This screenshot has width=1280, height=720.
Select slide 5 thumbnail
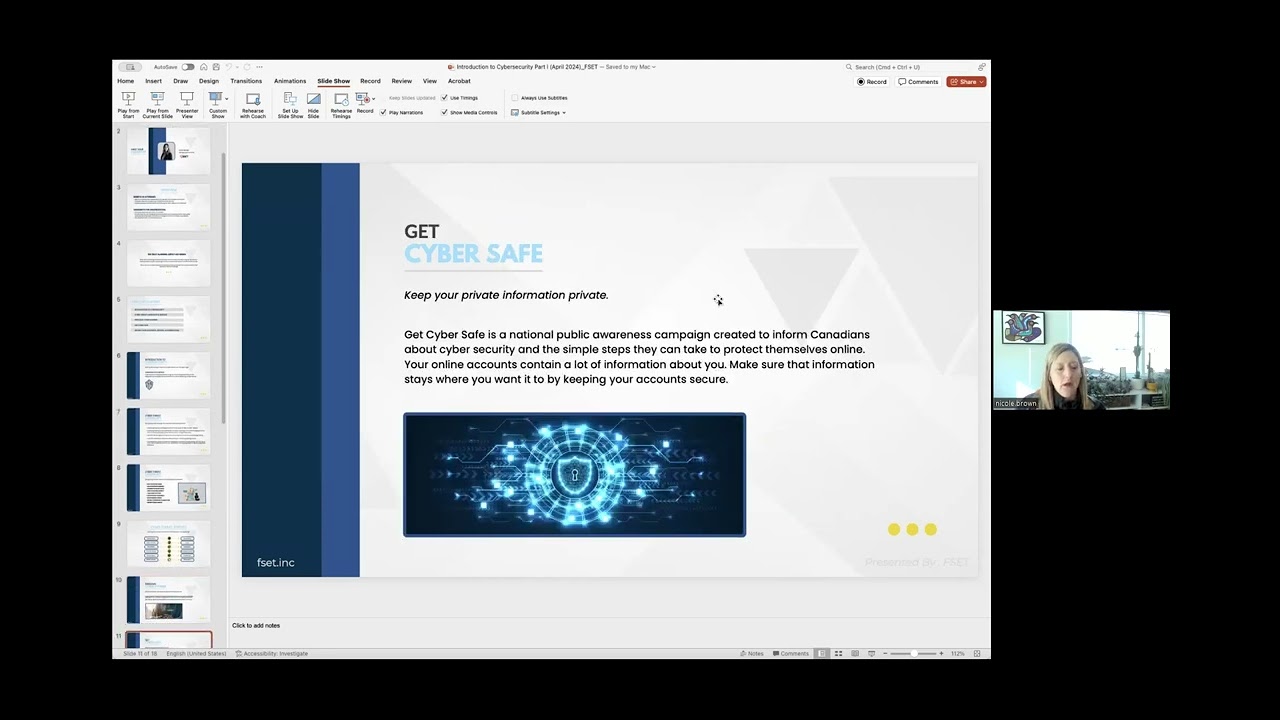(168, 319)
